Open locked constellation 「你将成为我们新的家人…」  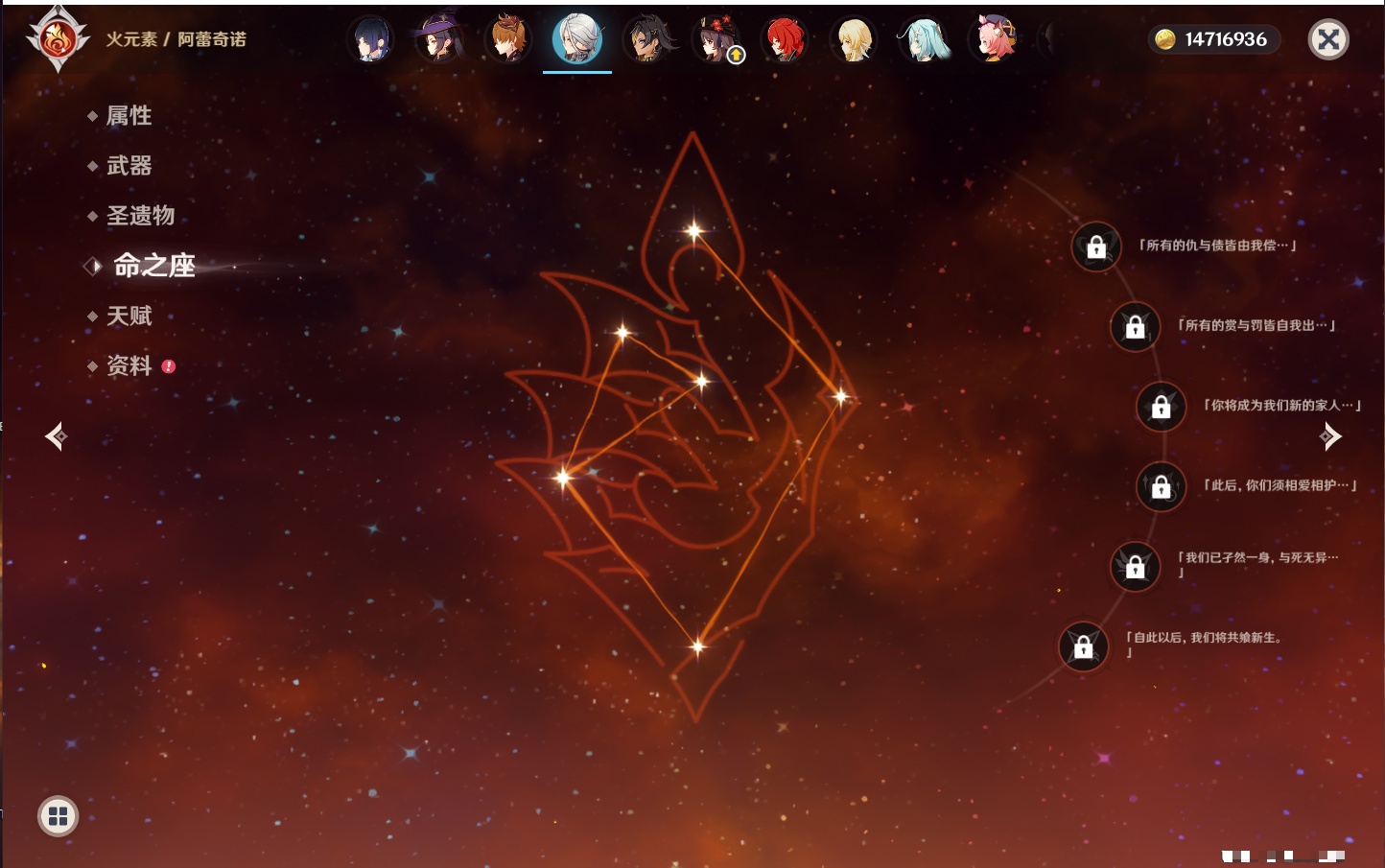1161,406
